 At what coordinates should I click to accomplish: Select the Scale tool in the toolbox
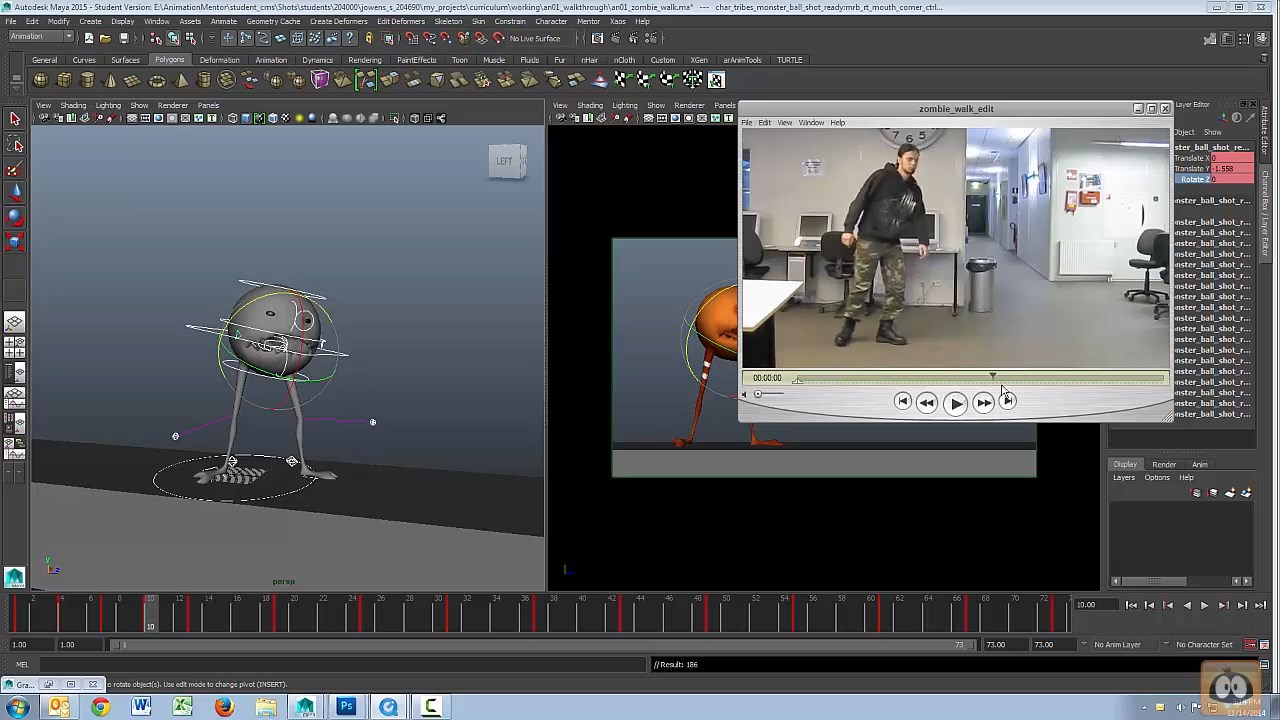click(15, 243)
